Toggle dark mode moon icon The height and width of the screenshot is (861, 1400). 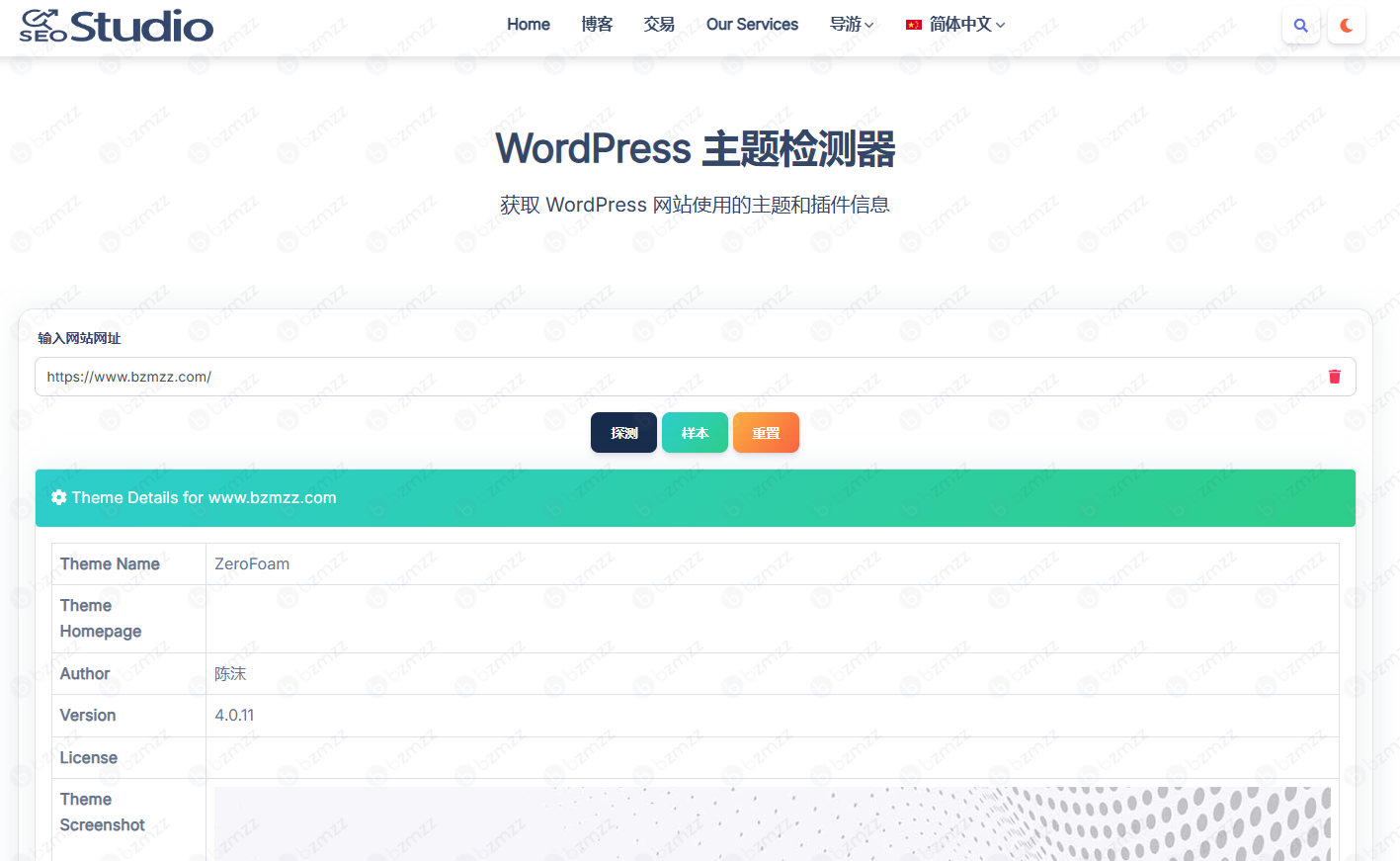1347,26
